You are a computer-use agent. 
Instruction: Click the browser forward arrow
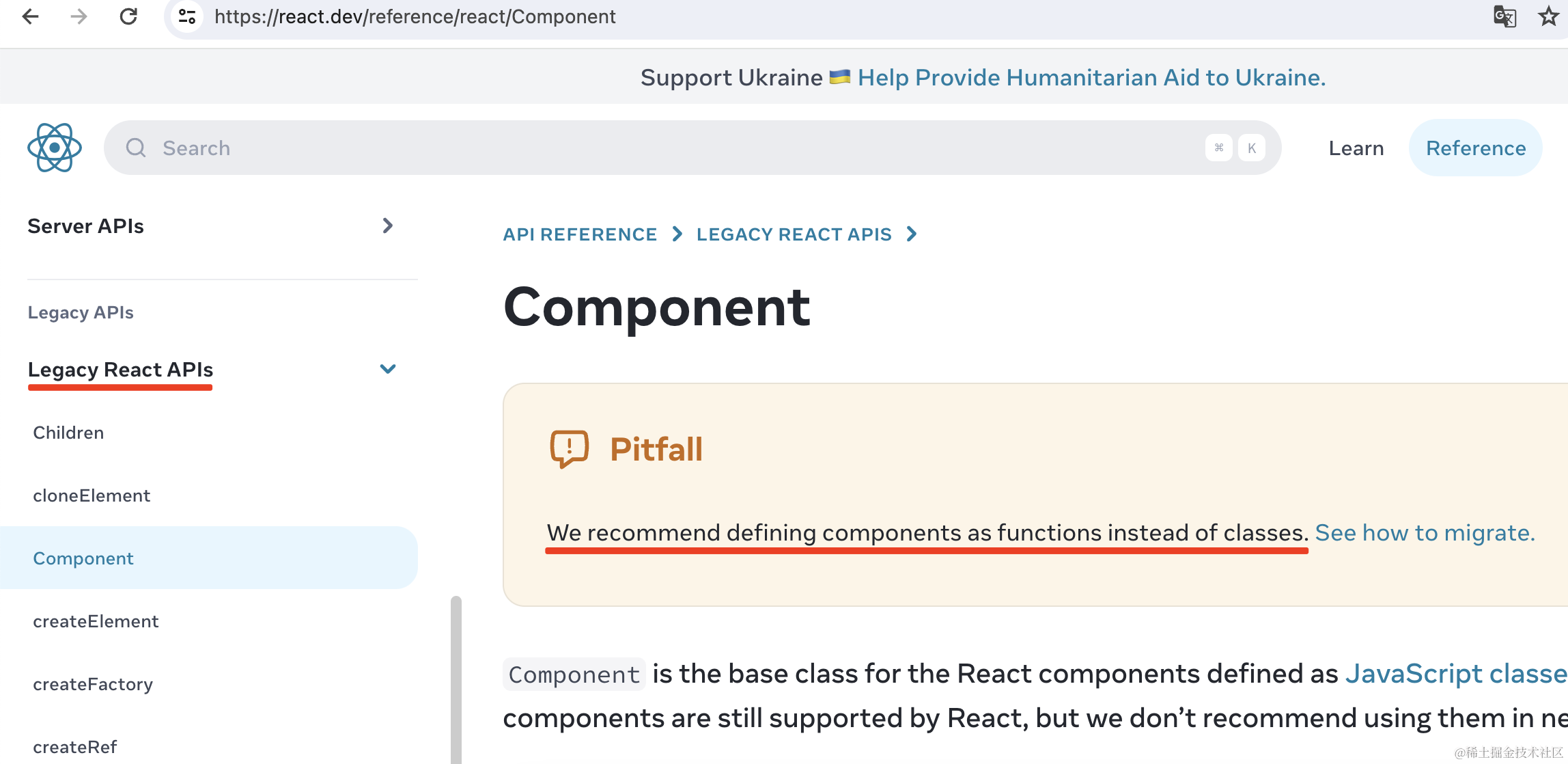pos(79,16)
